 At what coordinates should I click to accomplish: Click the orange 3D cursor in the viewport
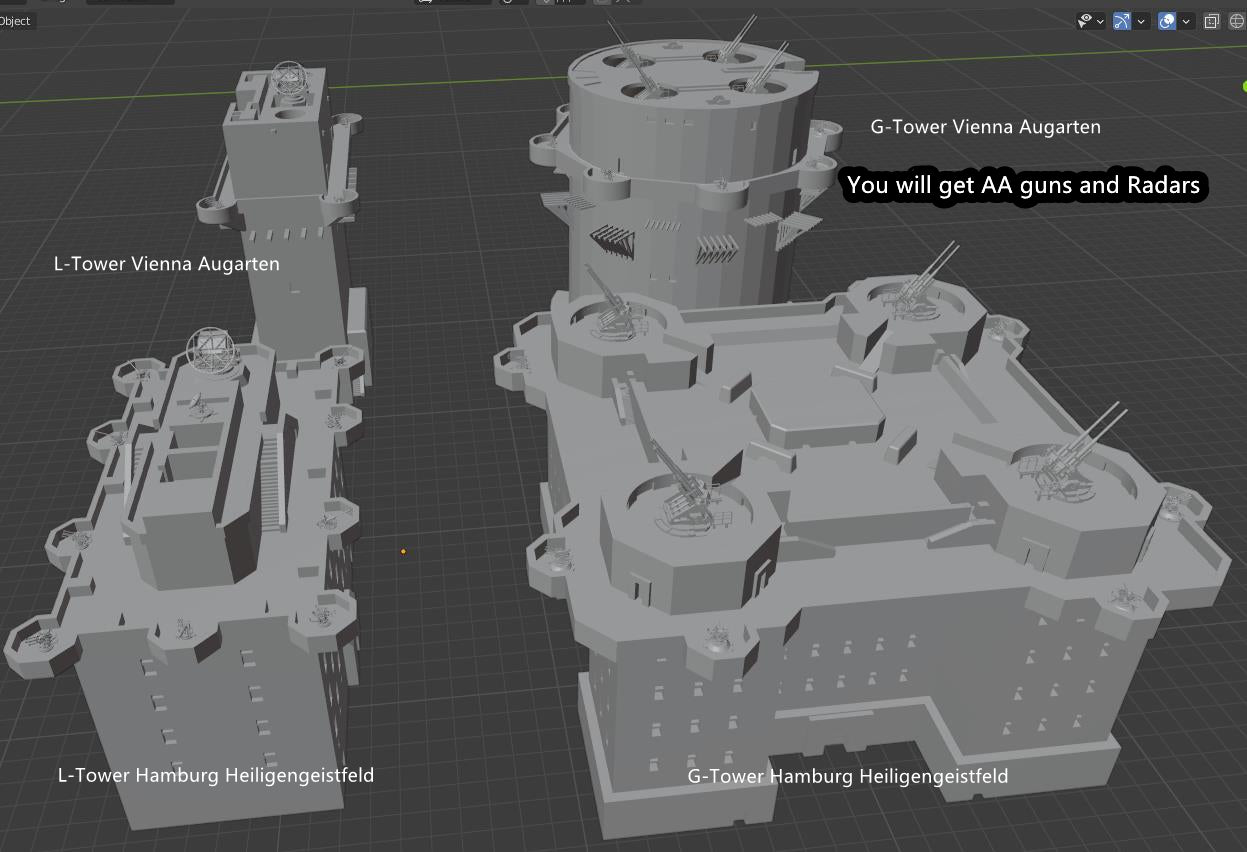tap(402, 550)
